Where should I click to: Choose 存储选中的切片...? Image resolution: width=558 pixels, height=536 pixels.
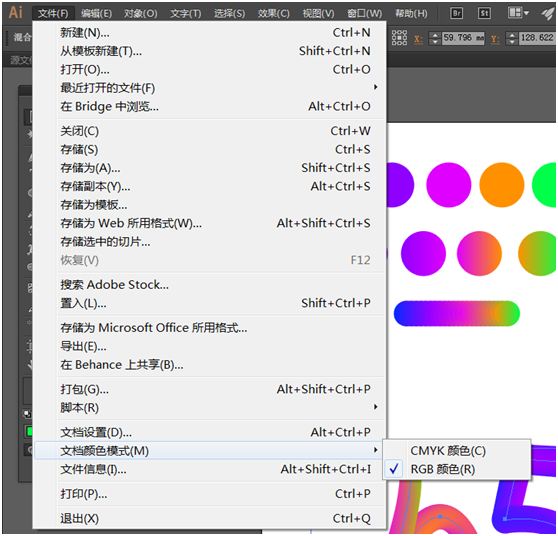210,242
